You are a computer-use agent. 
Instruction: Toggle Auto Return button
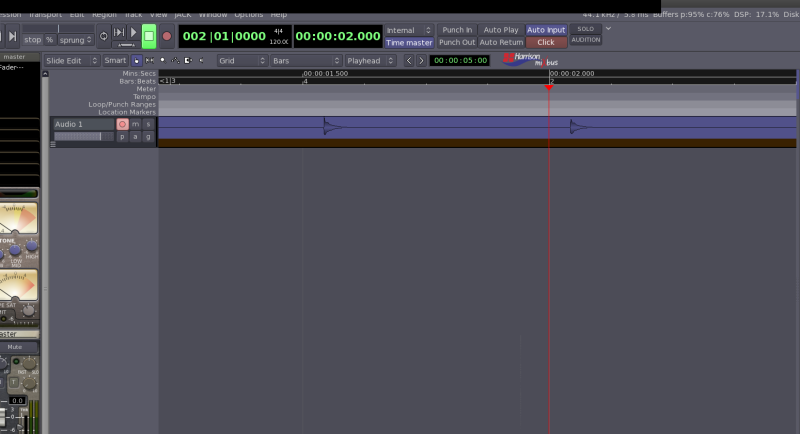501,42
